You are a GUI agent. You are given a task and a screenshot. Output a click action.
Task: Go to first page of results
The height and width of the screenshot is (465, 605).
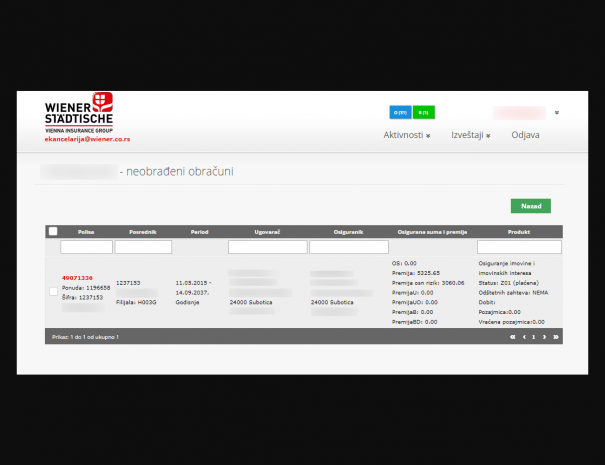pyautogui.click(x=513, y=337)
